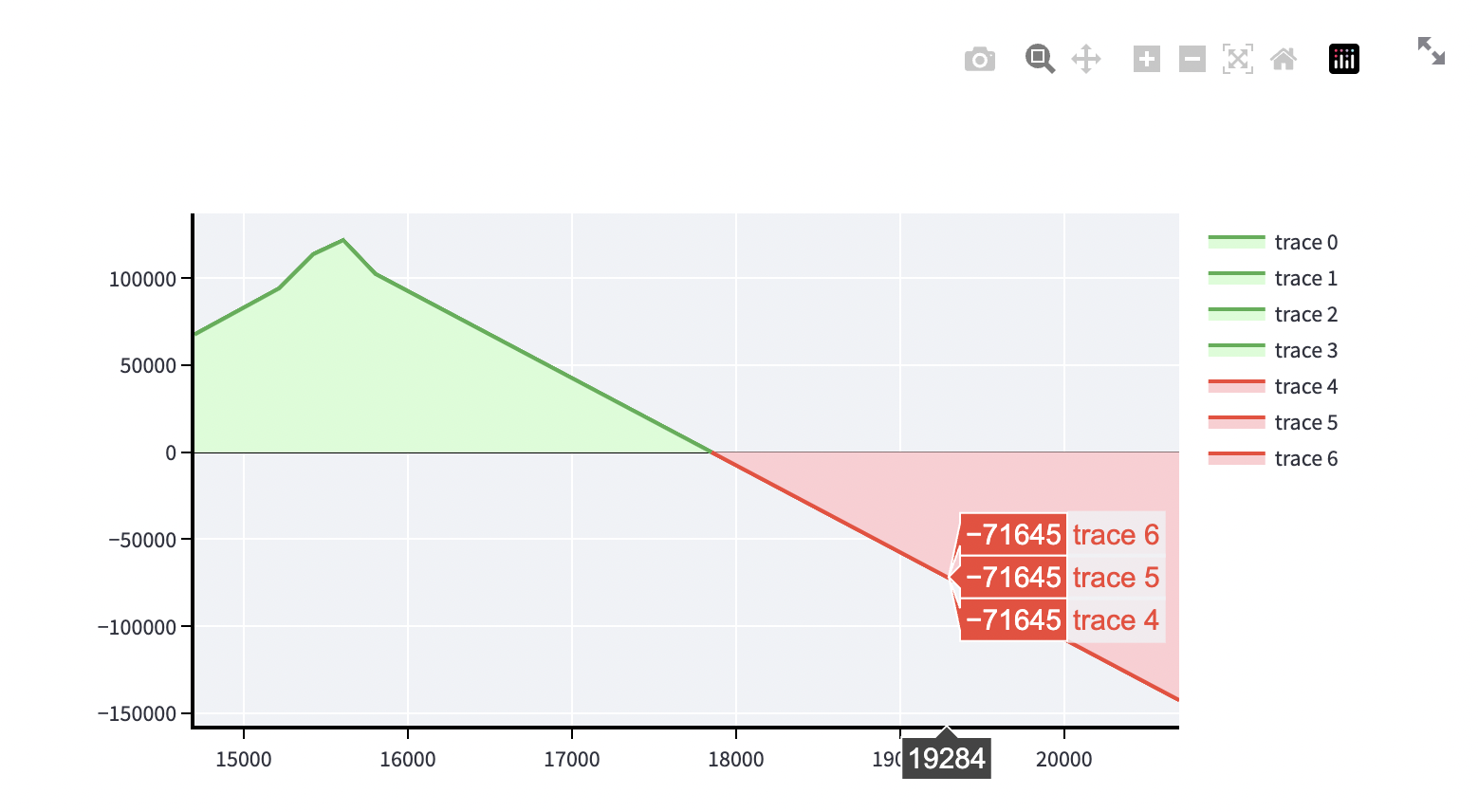The height and width of the screenshot is (812, 1478).
Task: Click the trace 6 hover tooltip
Action: 1062,535
